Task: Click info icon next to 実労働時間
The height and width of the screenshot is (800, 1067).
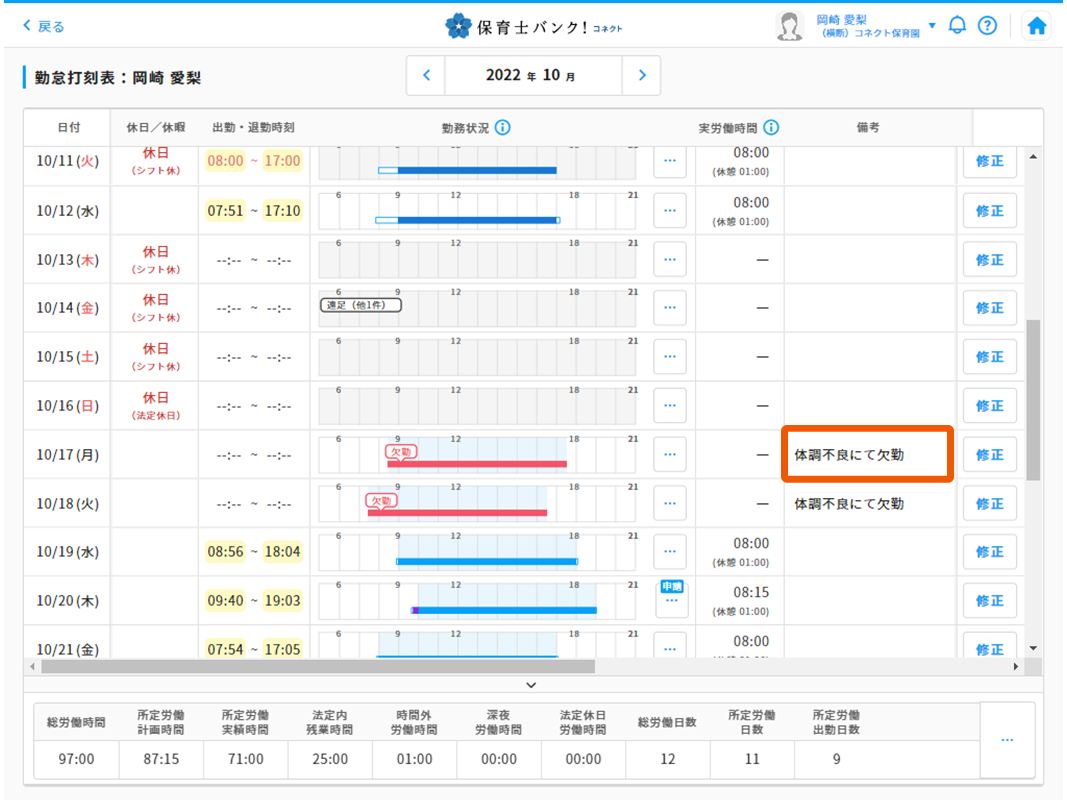Action: (771, 128)
